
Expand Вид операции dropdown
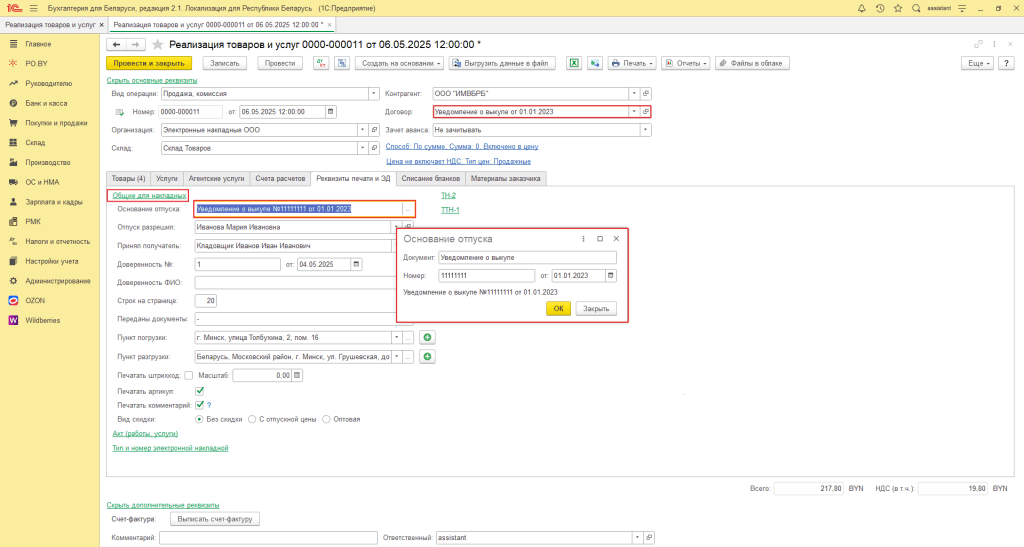[x=374, y=93]
